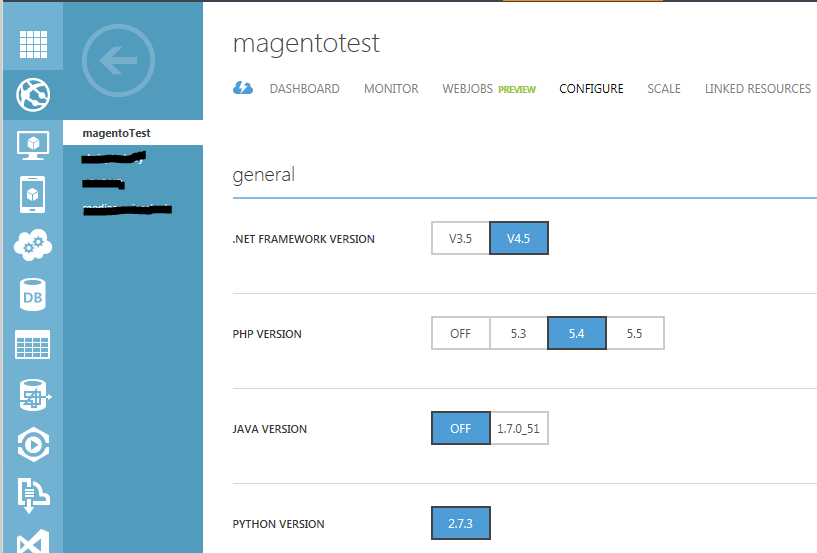Turn PHP version OFF

(x=461, y=333)
